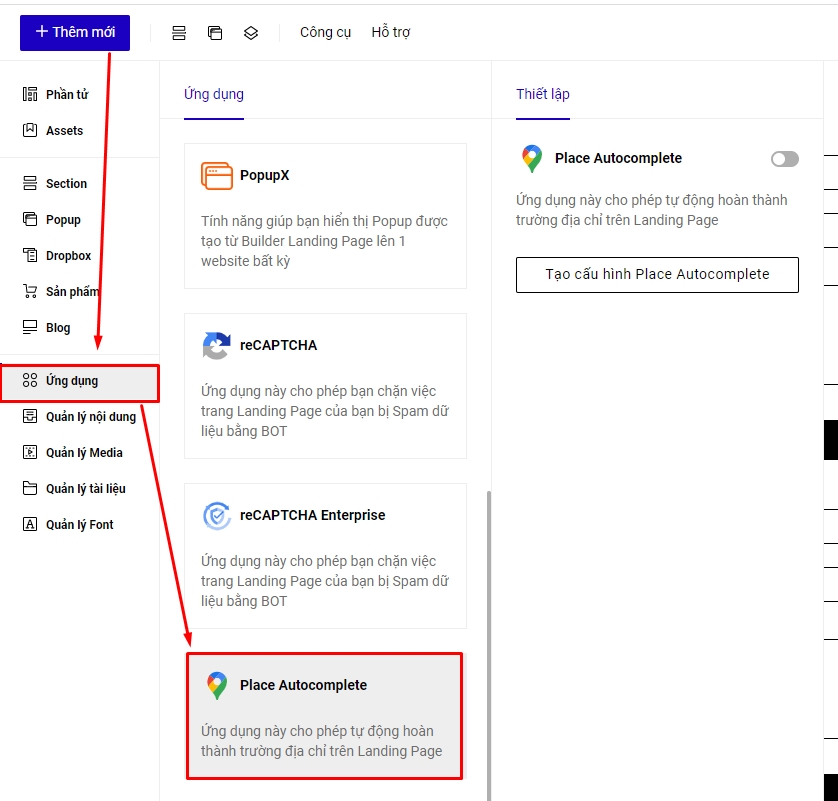Open Dropbox in the sidebar

(68, 256)
